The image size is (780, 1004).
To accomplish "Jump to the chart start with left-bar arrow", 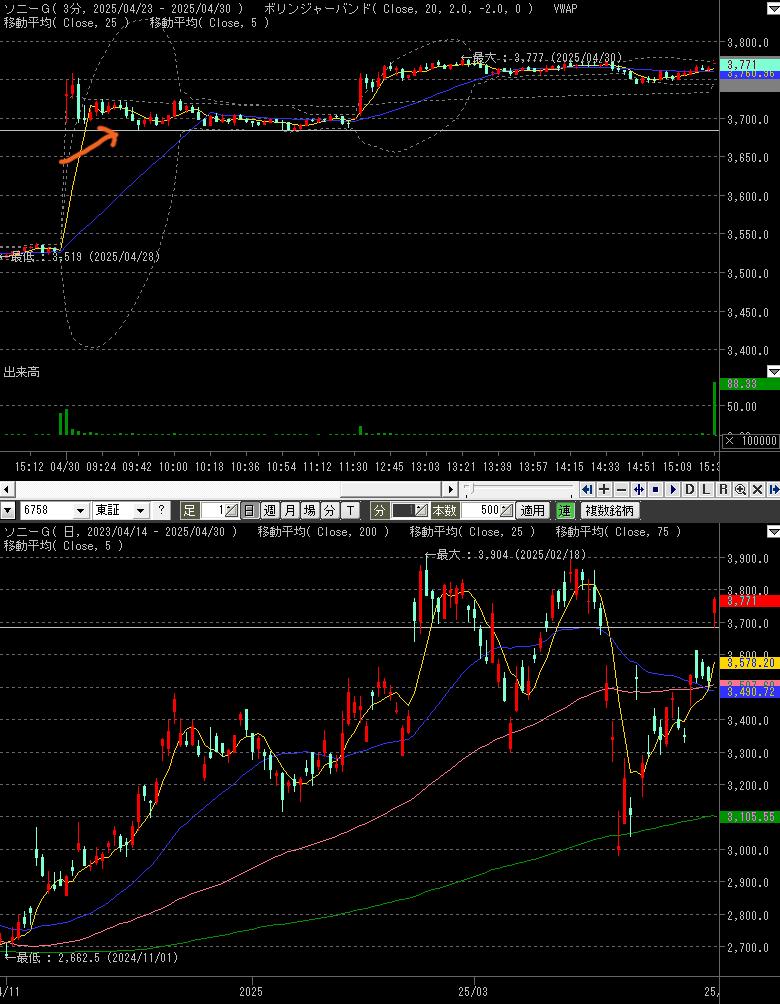I will click(x=587, y=490).
